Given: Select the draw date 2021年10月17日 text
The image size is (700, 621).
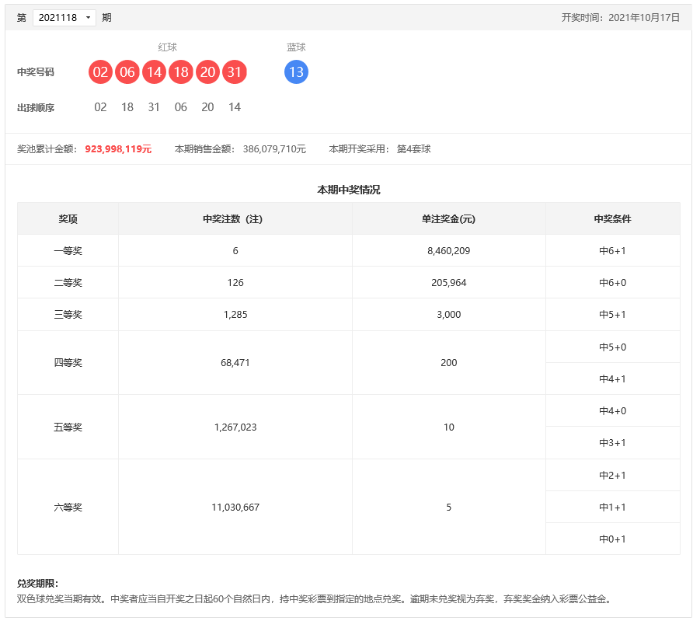Looking at the screenshot, I should tap(644, 17).
